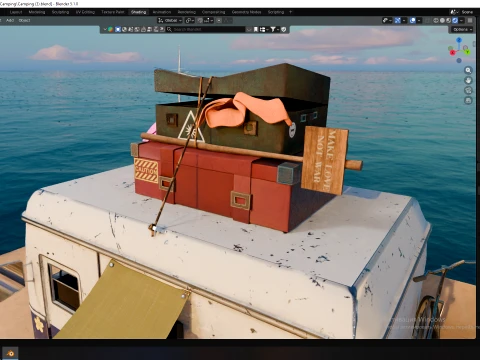
Task: Add a new workspace with plus button
Action: click(290, 12)
